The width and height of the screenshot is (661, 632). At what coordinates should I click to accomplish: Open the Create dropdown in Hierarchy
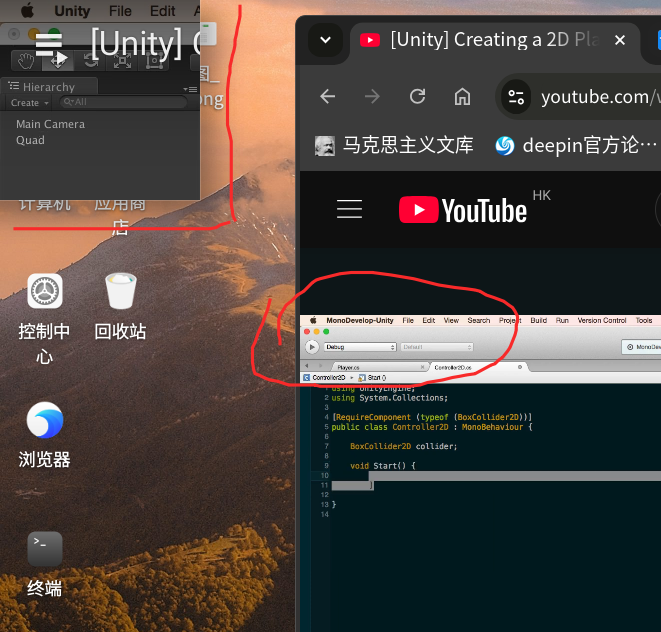[x=30, y=102]
